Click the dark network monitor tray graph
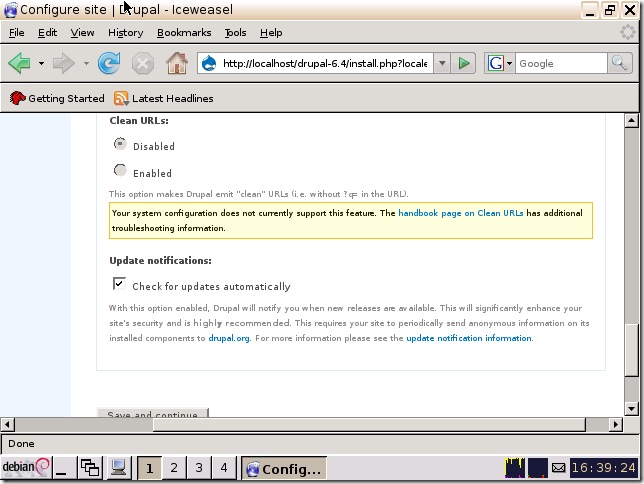The image size is (644, 484). pyautogui.click(x=538, y=468)
